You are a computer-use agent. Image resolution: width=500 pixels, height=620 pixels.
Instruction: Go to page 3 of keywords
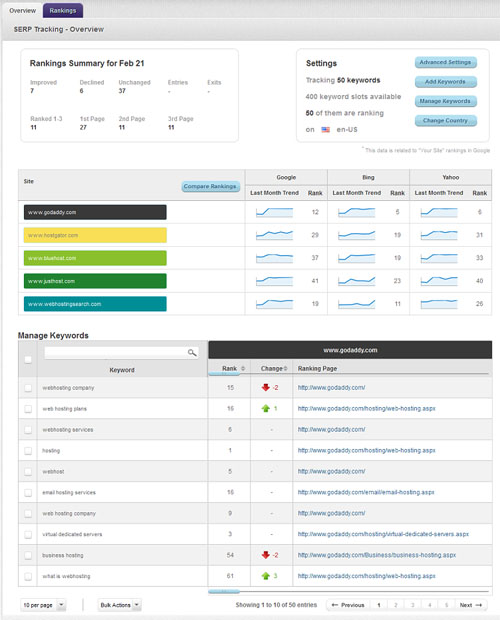coord(413,605)
